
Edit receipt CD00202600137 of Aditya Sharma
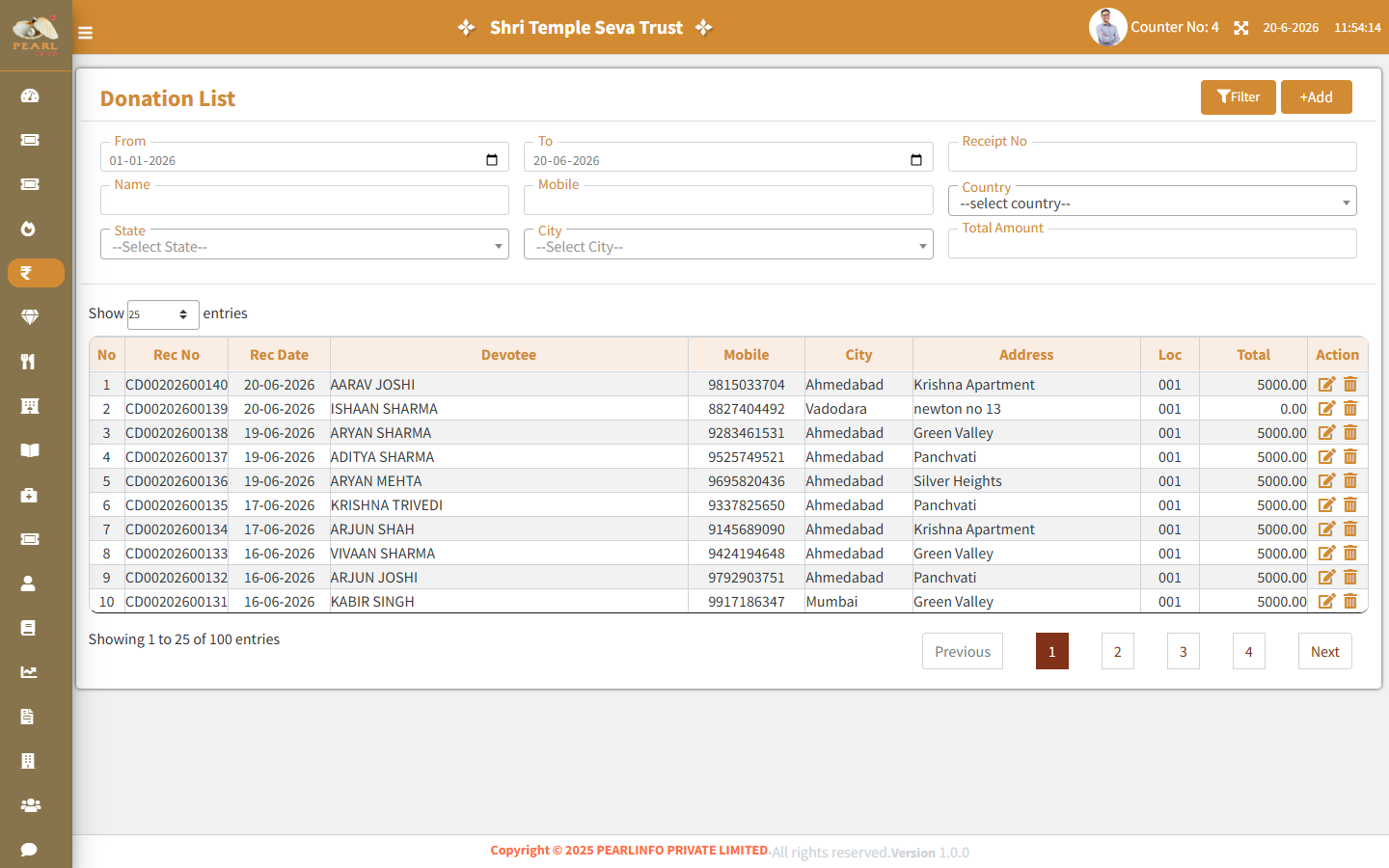point(1327,456)
